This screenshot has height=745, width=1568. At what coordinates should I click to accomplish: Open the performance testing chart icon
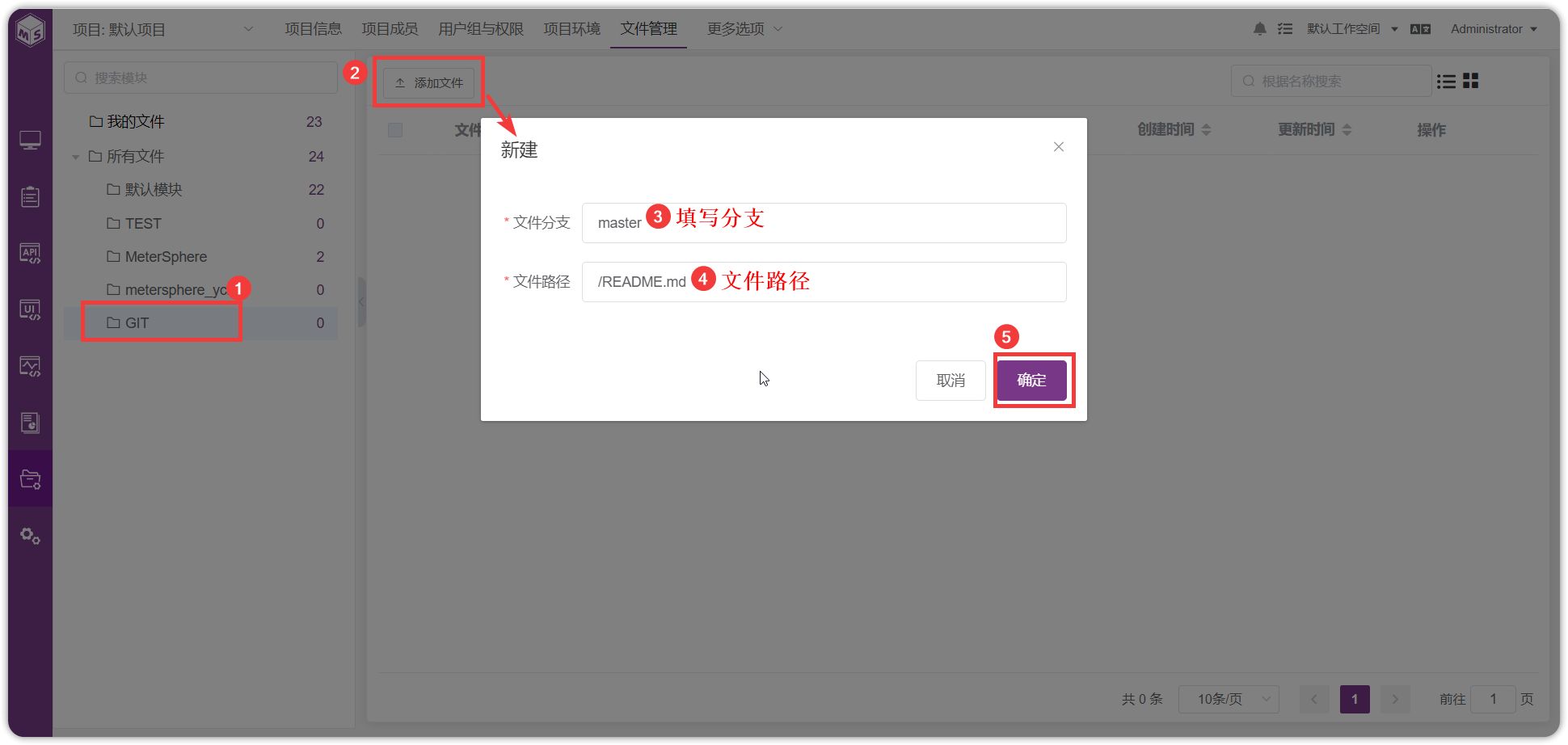click(x=31, y=367)
